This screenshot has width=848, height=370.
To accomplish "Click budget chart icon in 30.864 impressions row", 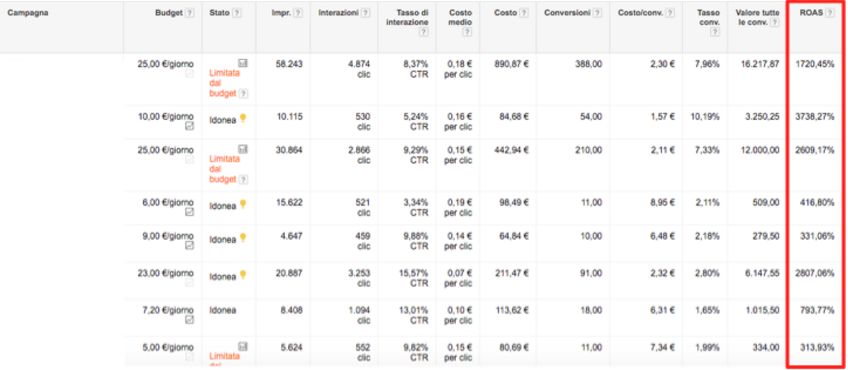I will [243, 149].
